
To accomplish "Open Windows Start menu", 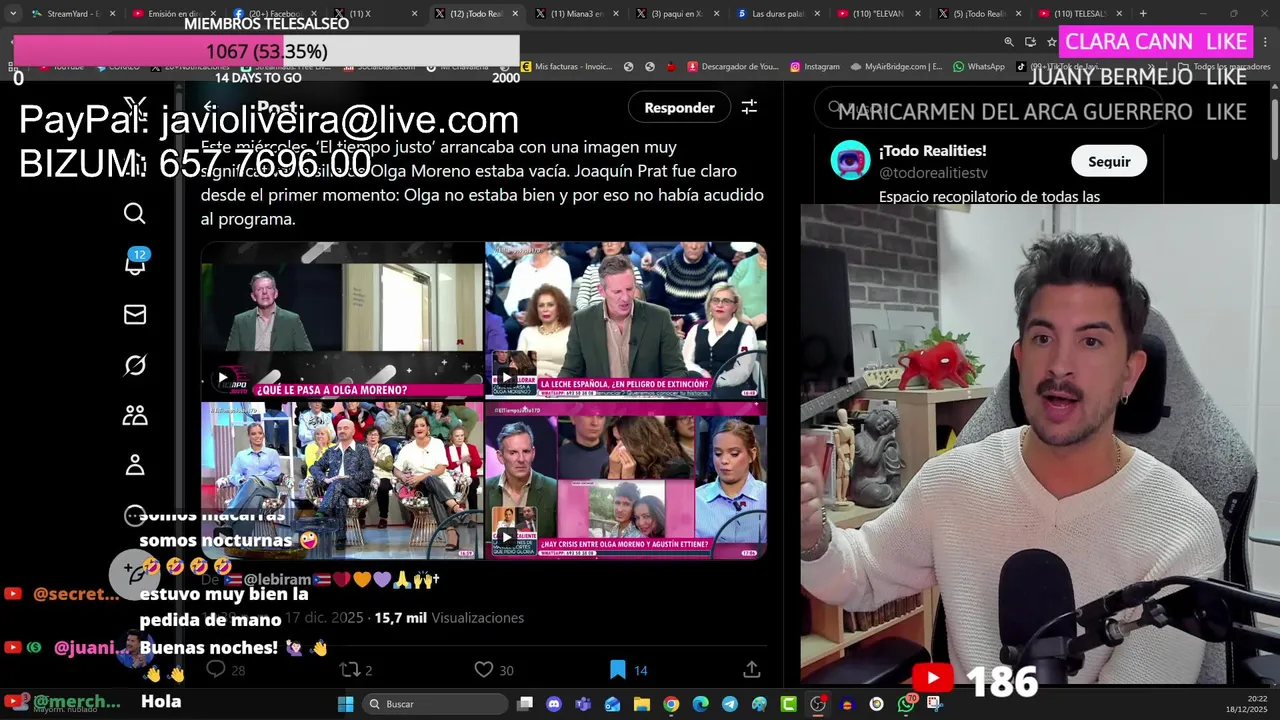I will pos(345,704).
